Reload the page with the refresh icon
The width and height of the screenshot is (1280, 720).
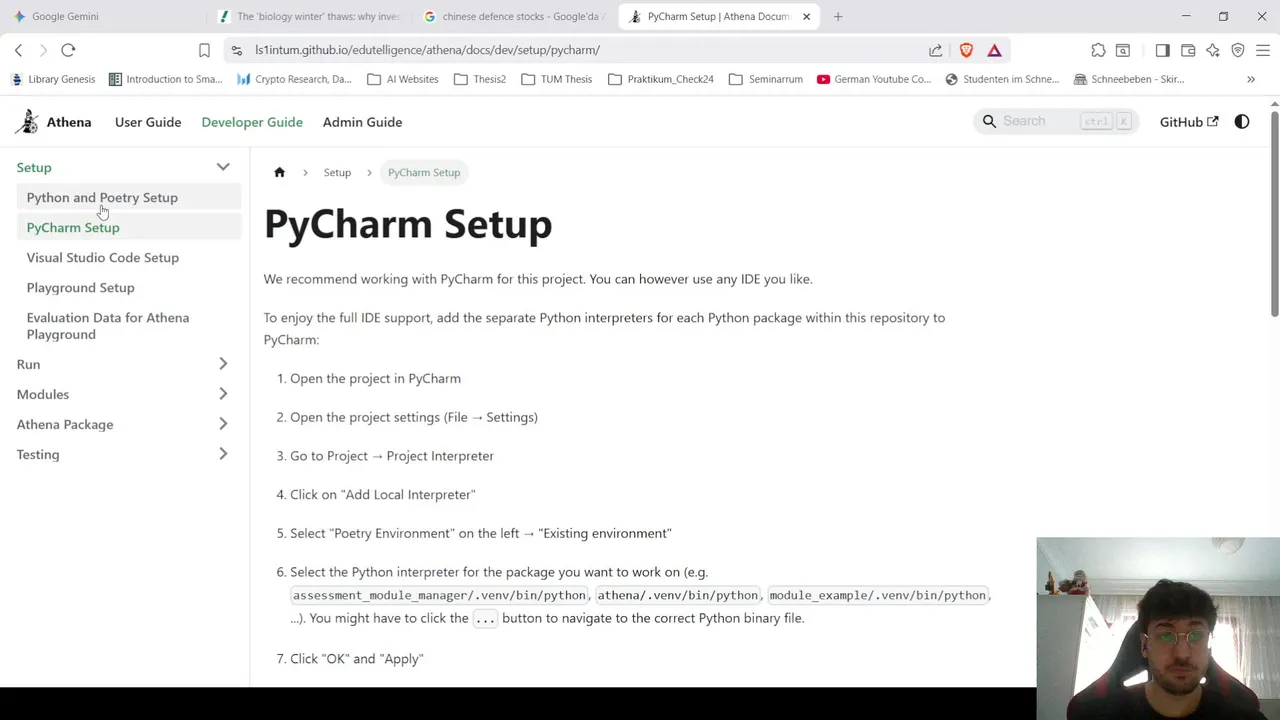(x=68, y=50)
